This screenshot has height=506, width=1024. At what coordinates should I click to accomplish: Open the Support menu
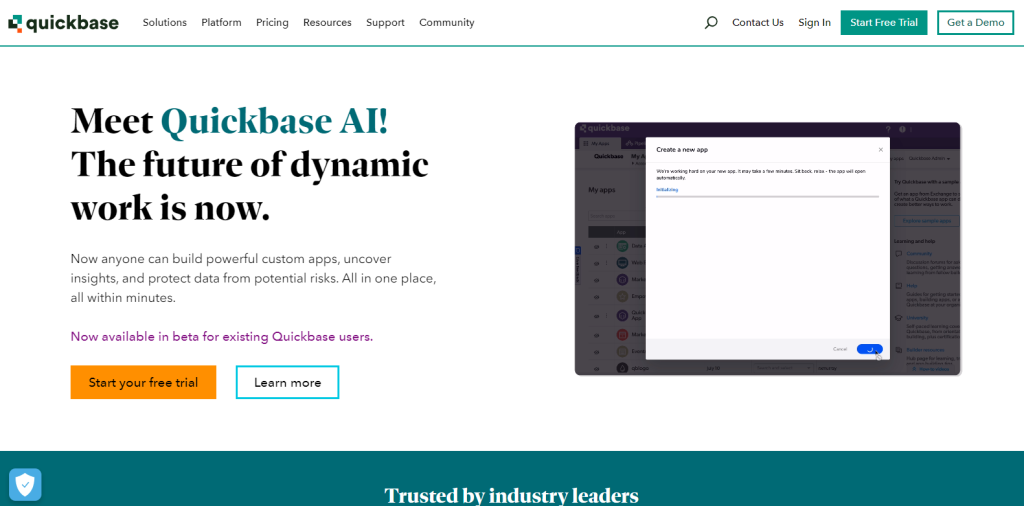(385, 22)
